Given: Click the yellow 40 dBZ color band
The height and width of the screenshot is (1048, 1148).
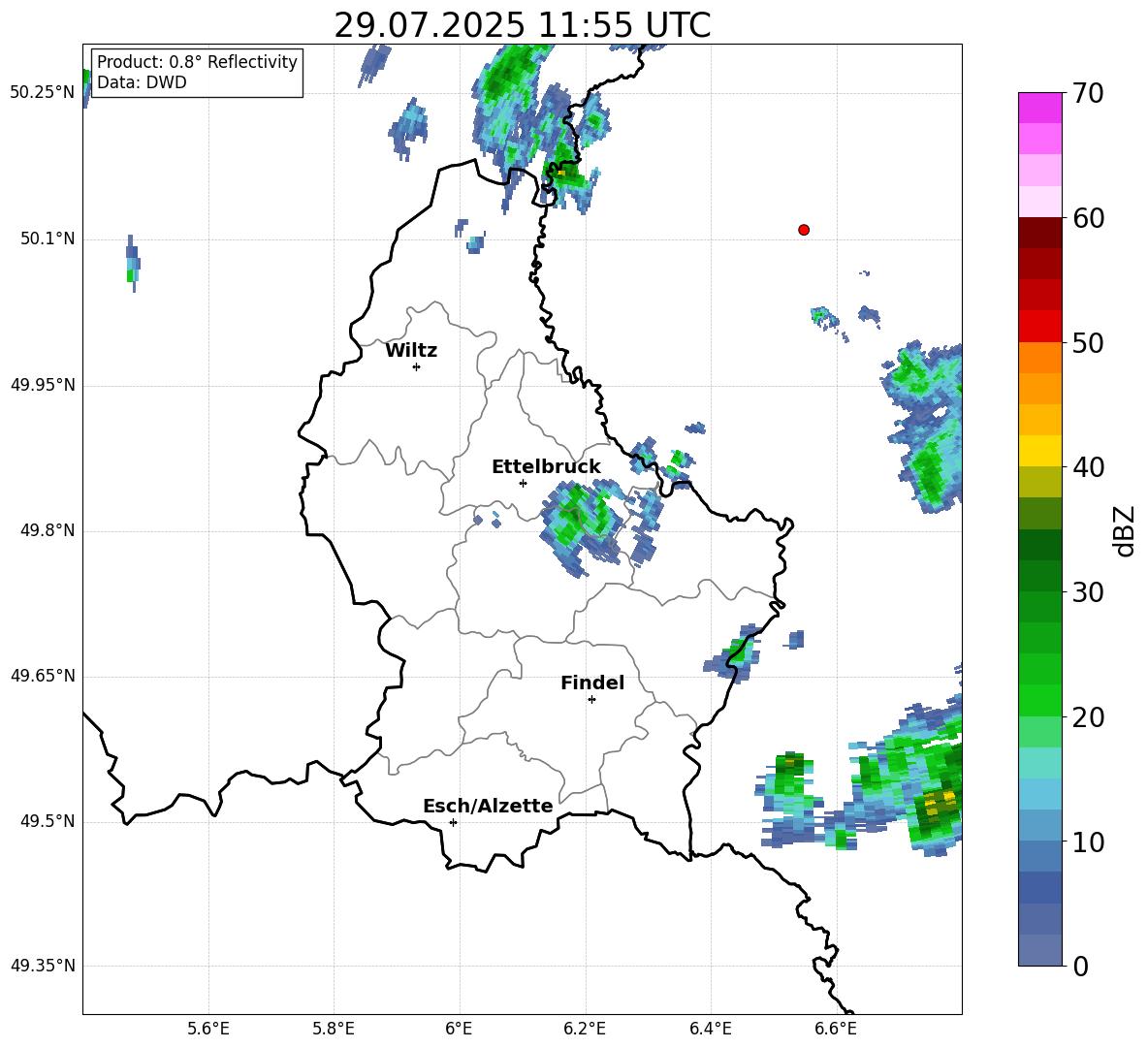Looking at the screenshot, I should tap(1039, 450).
